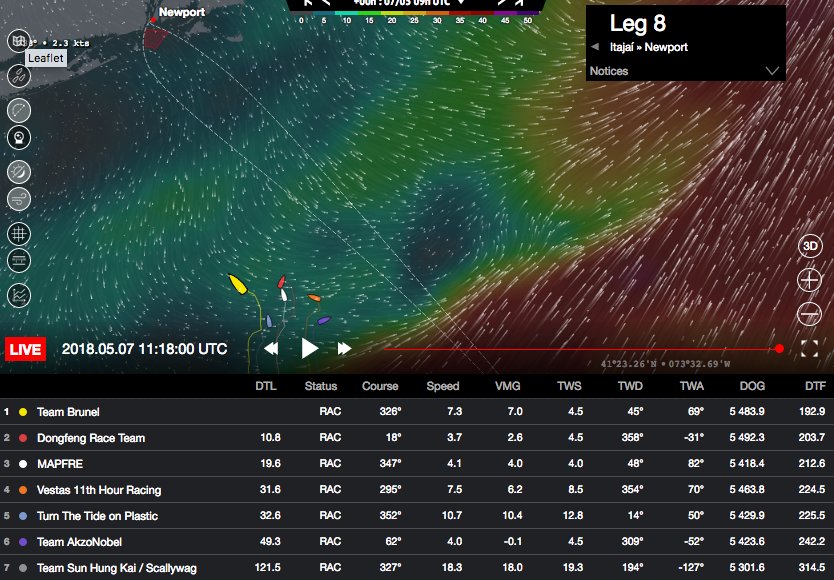834x580 pixels.
Task: Sort table by TWA column header
Action: pos(691,386)
